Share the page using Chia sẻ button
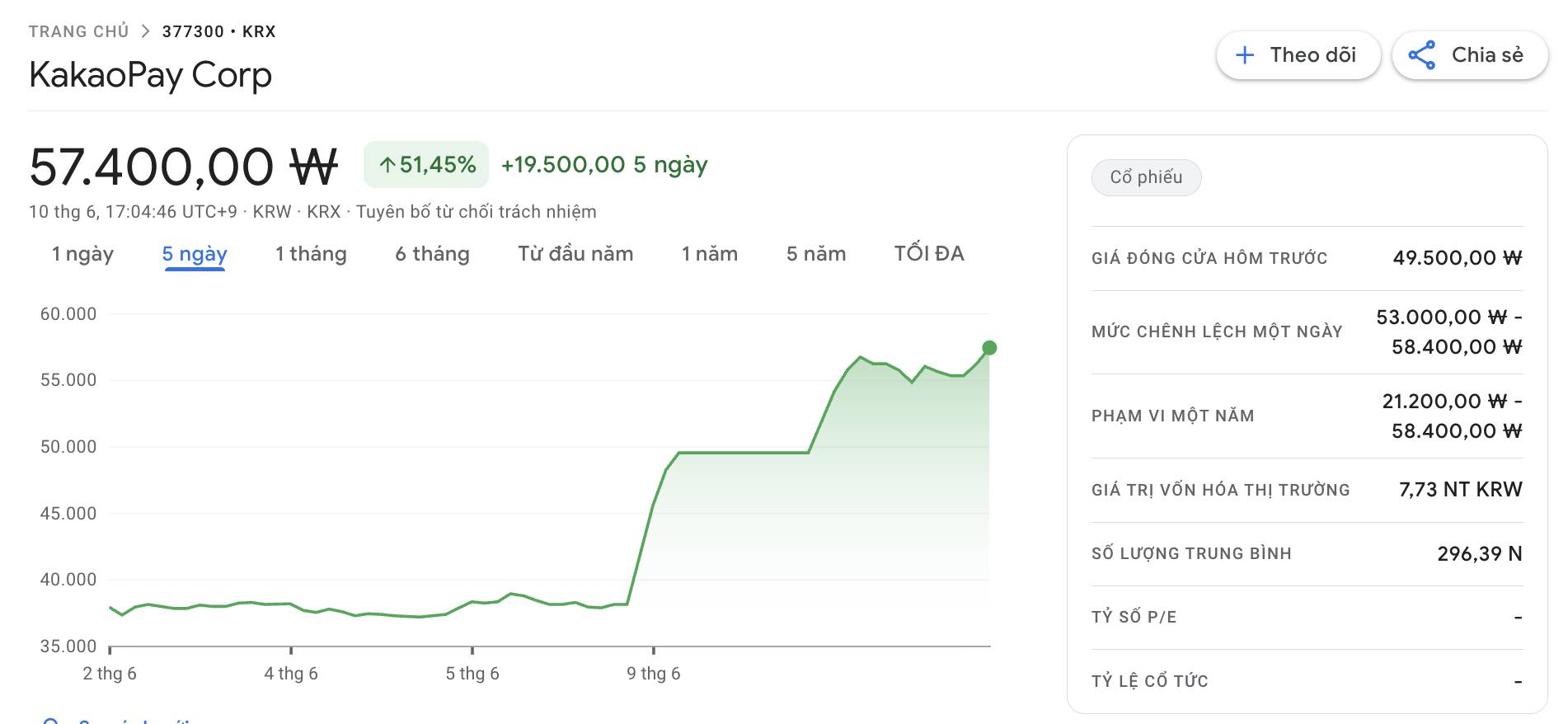This screenshot has height=724, width=1568. tap(1470, 55)
